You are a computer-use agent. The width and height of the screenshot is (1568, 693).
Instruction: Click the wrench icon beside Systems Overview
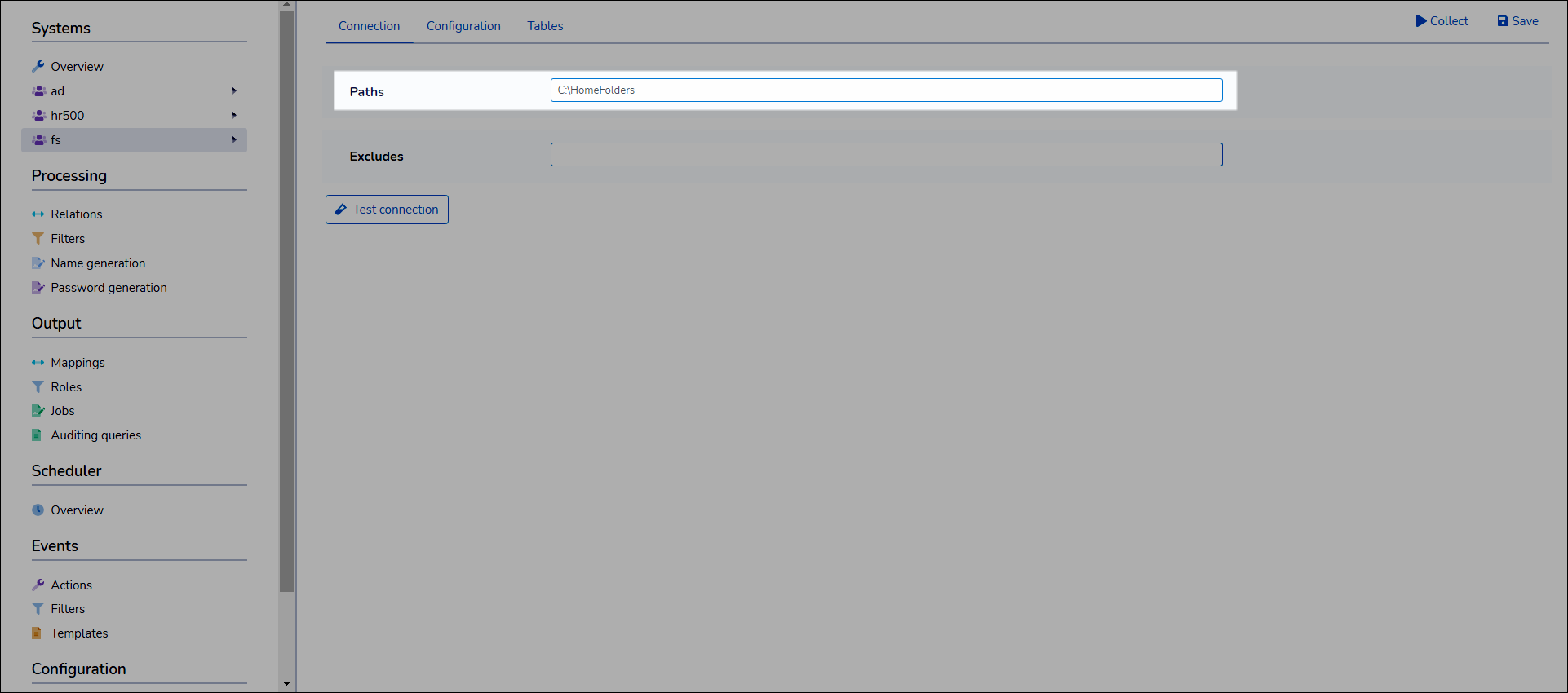tap(38, 66)
